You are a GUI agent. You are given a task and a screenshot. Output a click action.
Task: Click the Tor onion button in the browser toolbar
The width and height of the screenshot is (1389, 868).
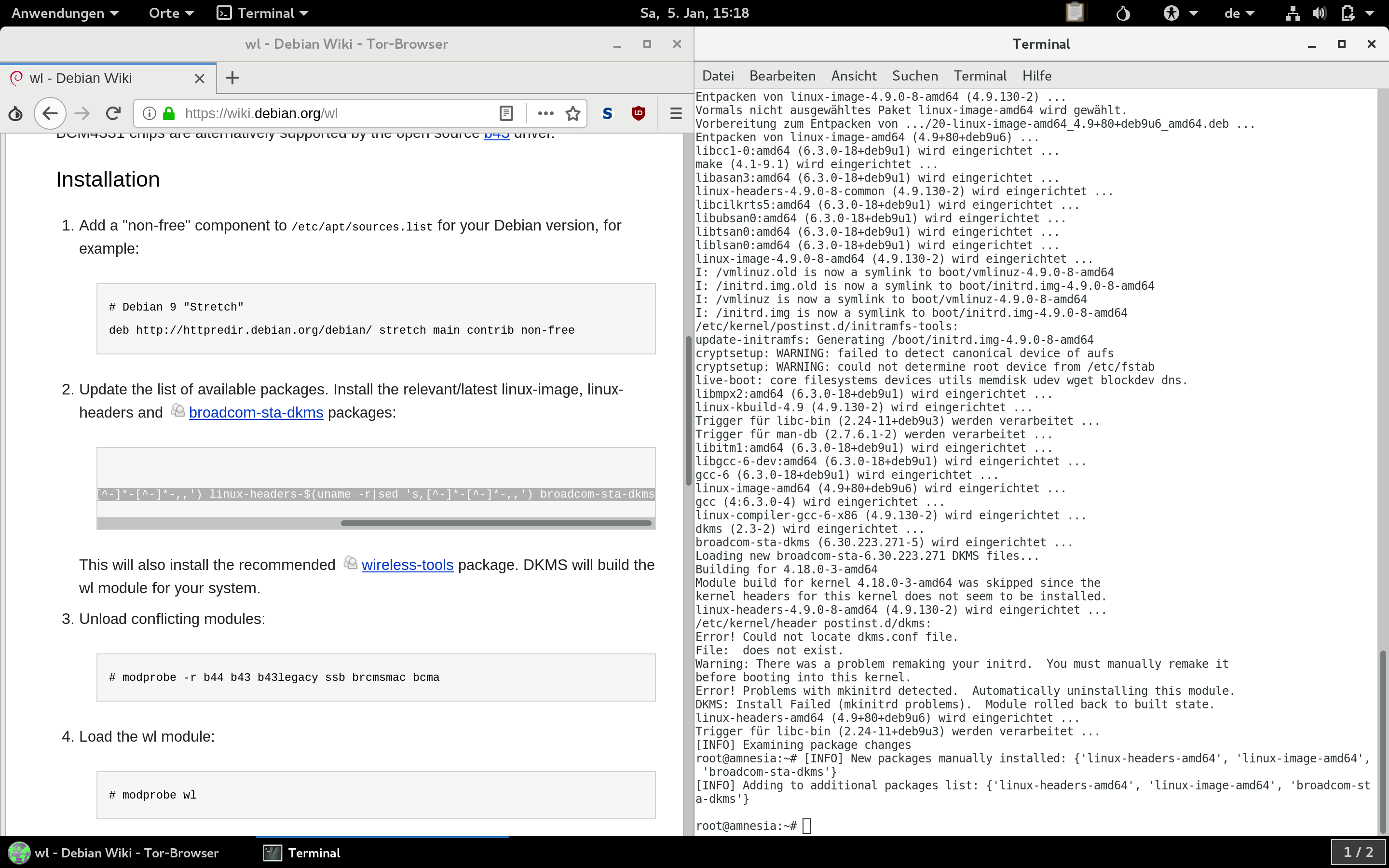click(x=15, y=114)
